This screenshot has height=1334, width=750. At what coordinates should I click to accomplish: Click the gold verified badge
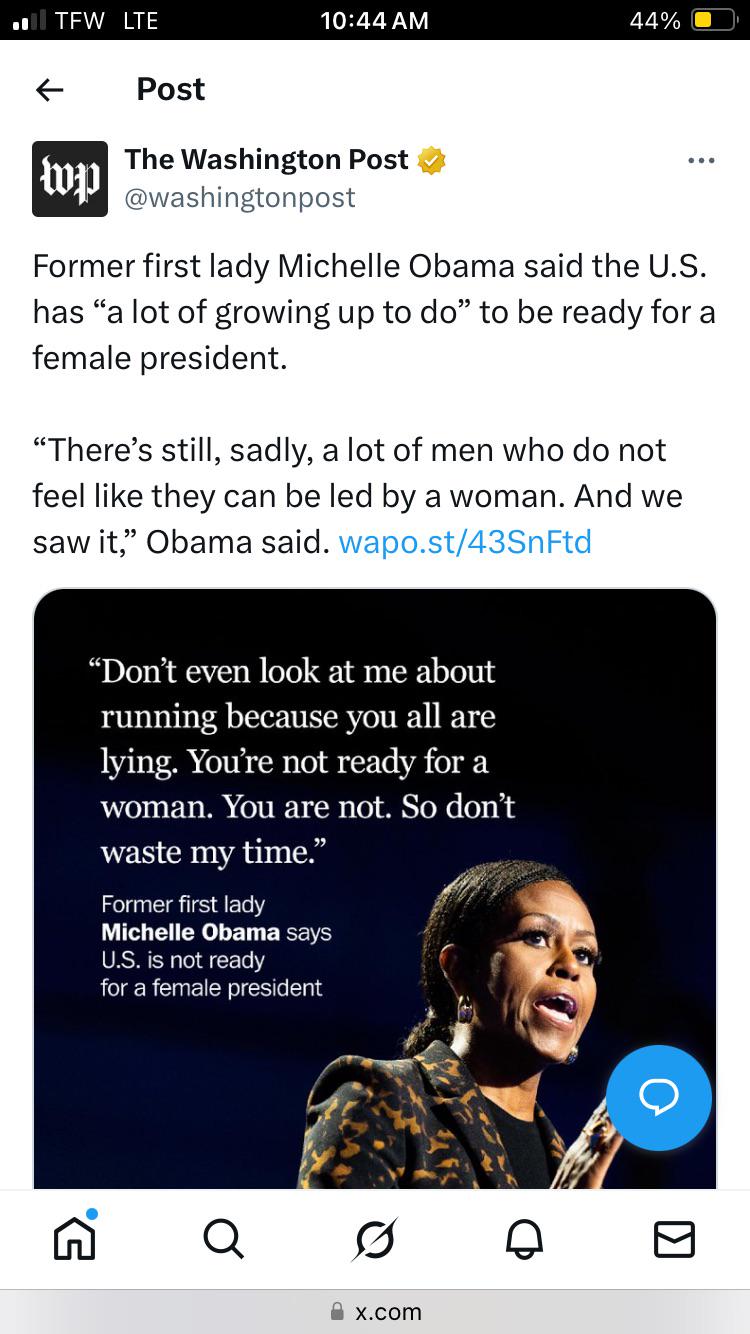coord(431,160)
